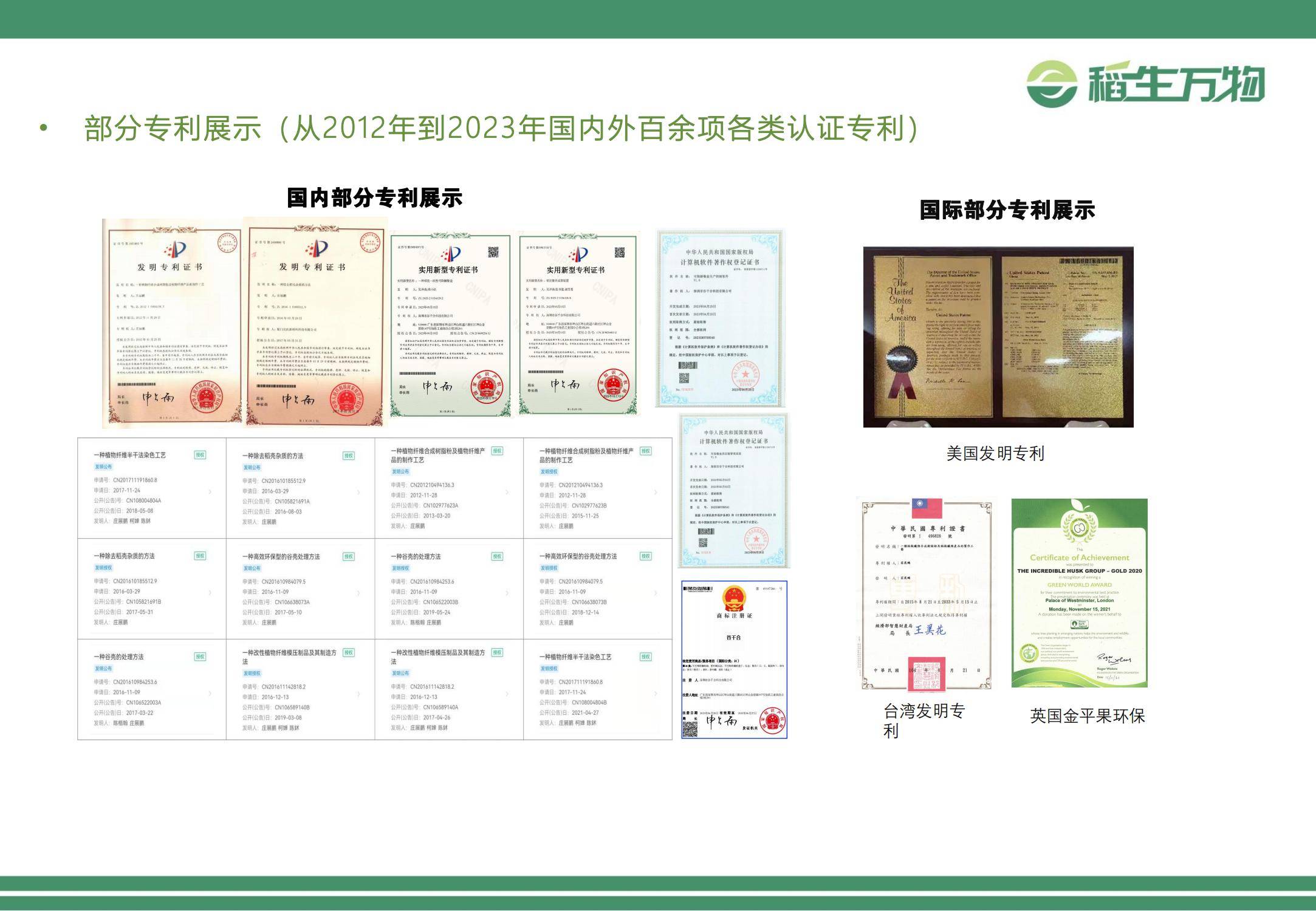Click the 授权 badge on card CN106522003B

[497, 556]
